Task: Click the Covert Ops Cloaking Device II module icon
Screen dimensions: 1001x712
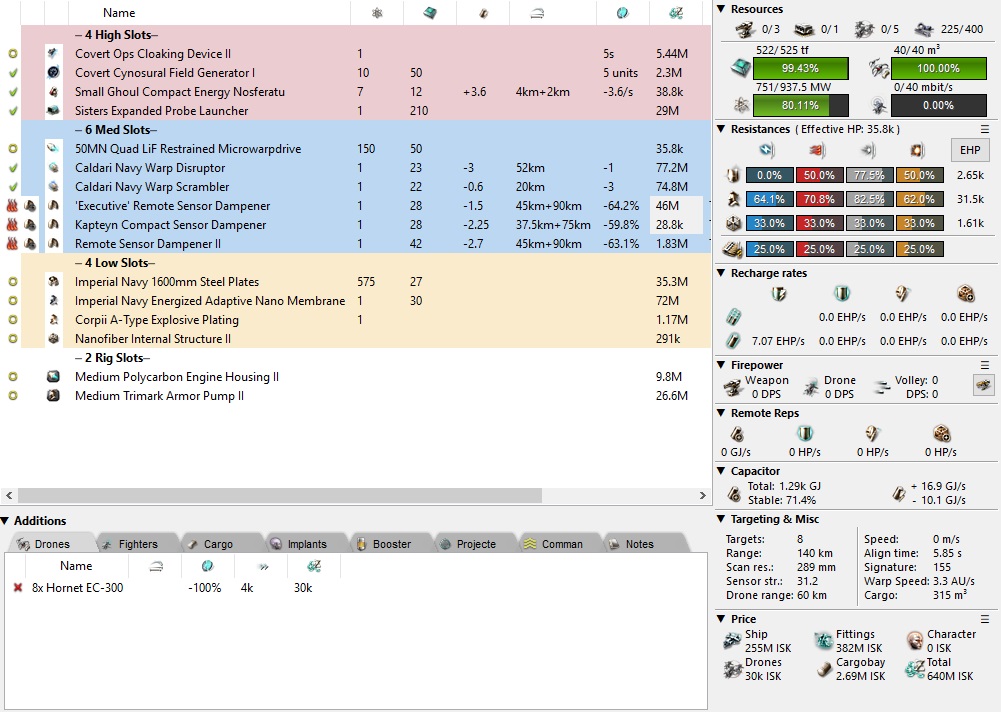Action: 54,54
